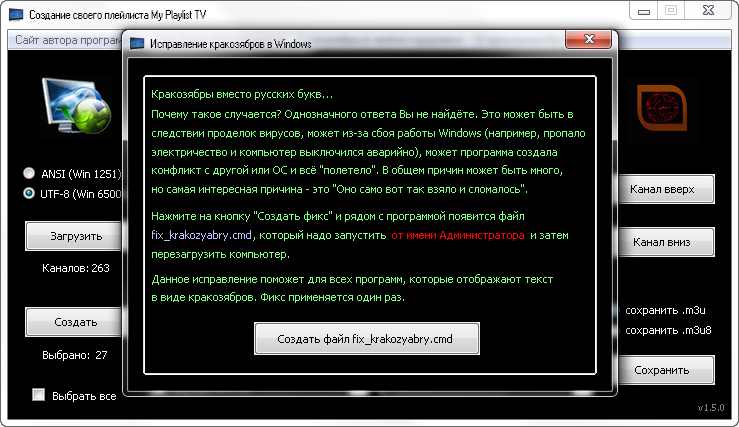Click the dialog title bar icon
This screenshot has height=427, width=739.
[137, 45]
